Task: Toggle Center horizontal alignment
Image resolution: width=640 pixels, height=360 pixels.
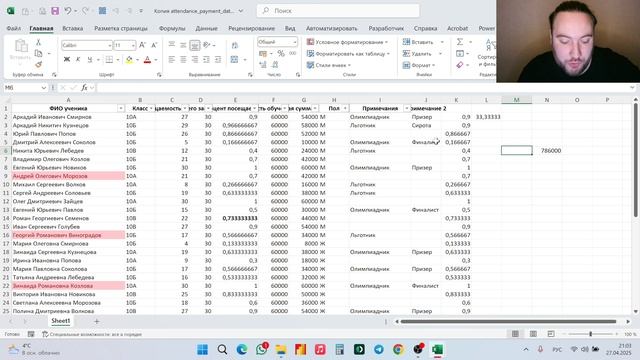Action: click(183, 60)
